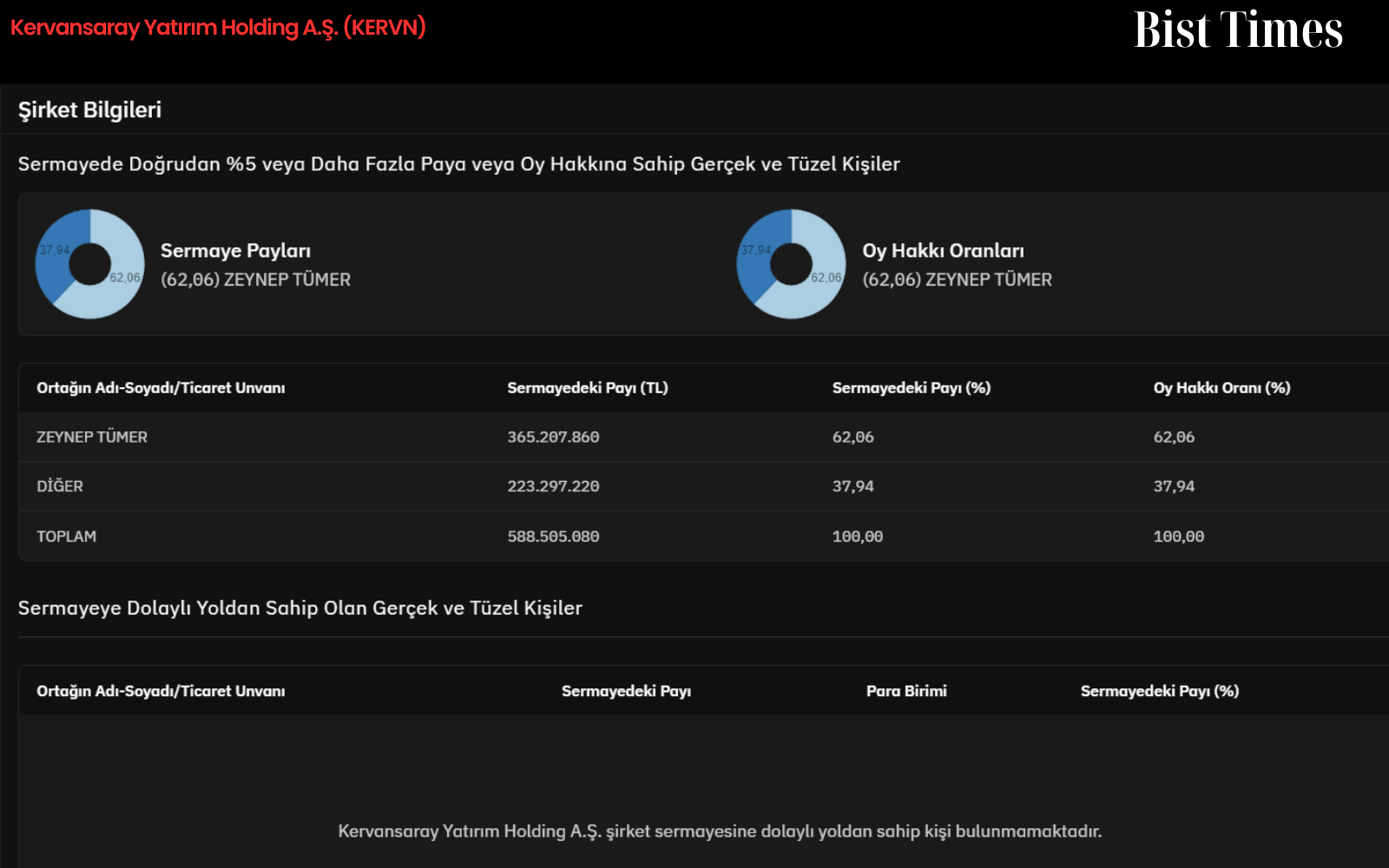Click the Sermayeye Dolaylı Yoldan Sahip Olan heading
Viewport: 1389px width, 868px height.
pos(300,608)
